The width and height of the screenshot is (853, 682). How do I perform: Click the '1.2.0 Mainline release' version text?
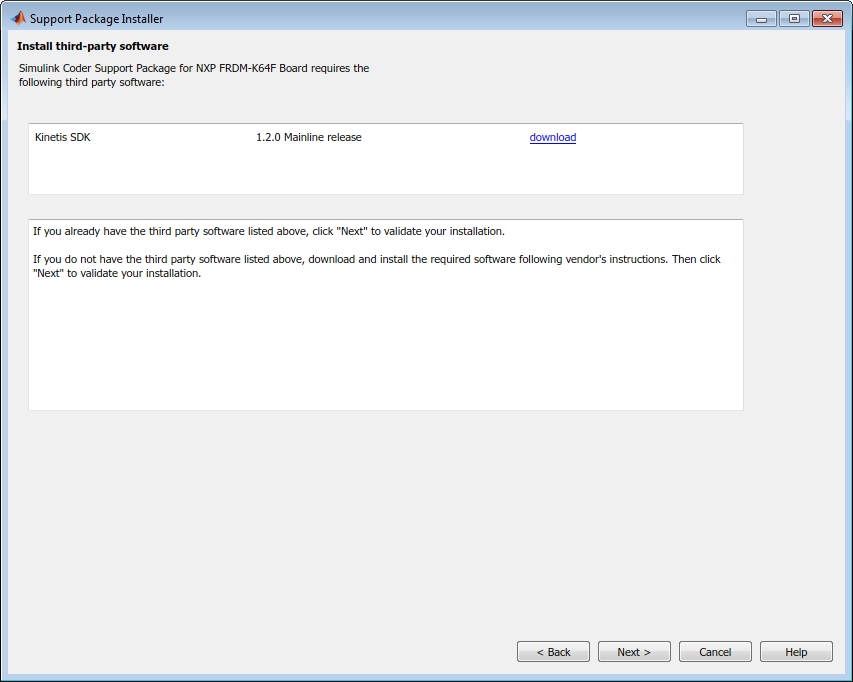click(x=308, y=138)
